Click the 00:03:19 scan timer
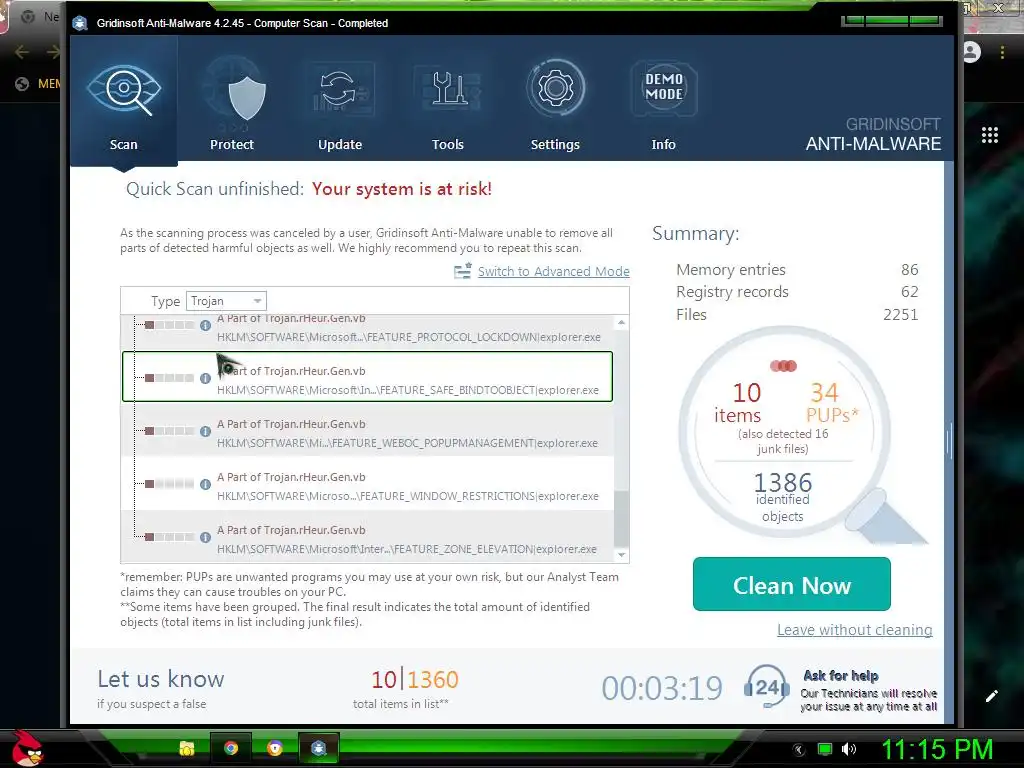The height and width of the screenshot is (768, 1024). [662, 688]
